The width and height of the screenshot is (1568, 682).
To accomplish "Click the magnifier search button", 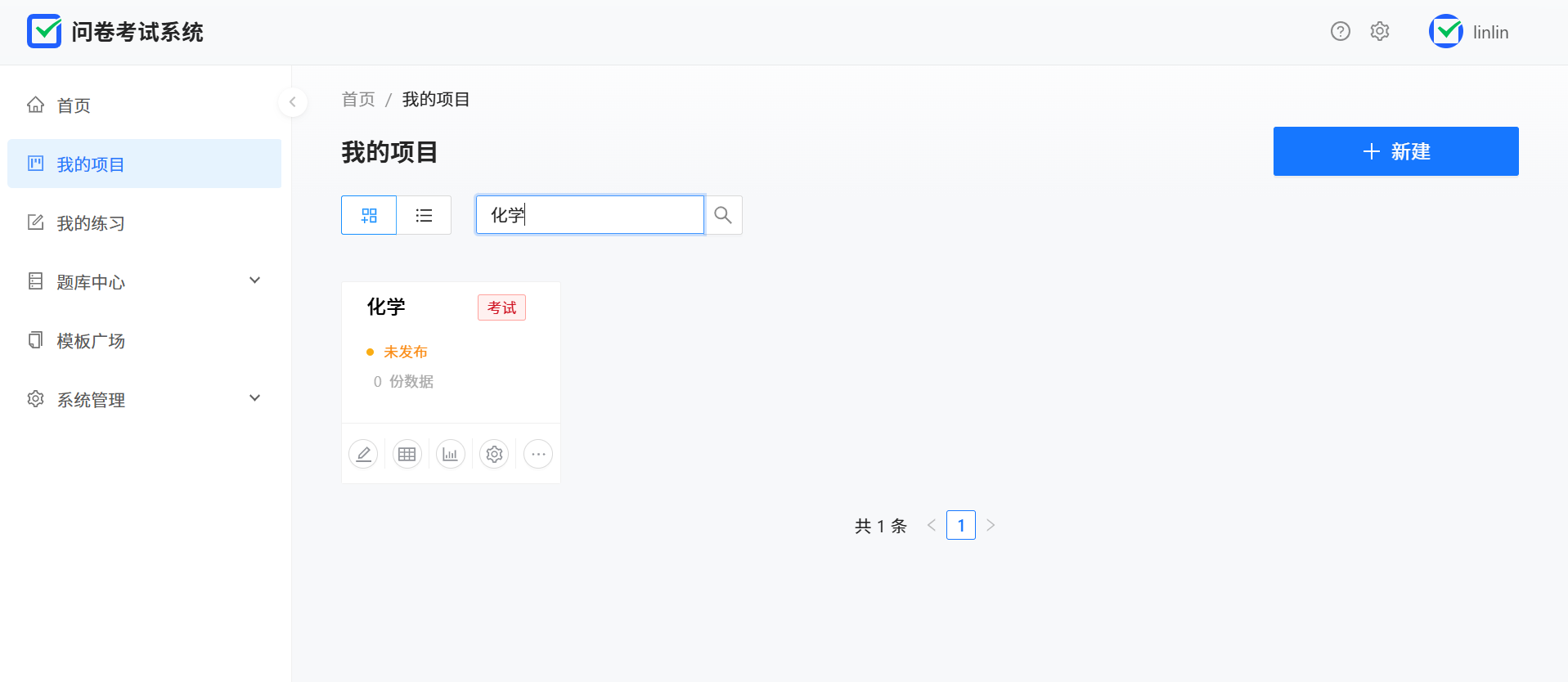I will pos(723,215).
